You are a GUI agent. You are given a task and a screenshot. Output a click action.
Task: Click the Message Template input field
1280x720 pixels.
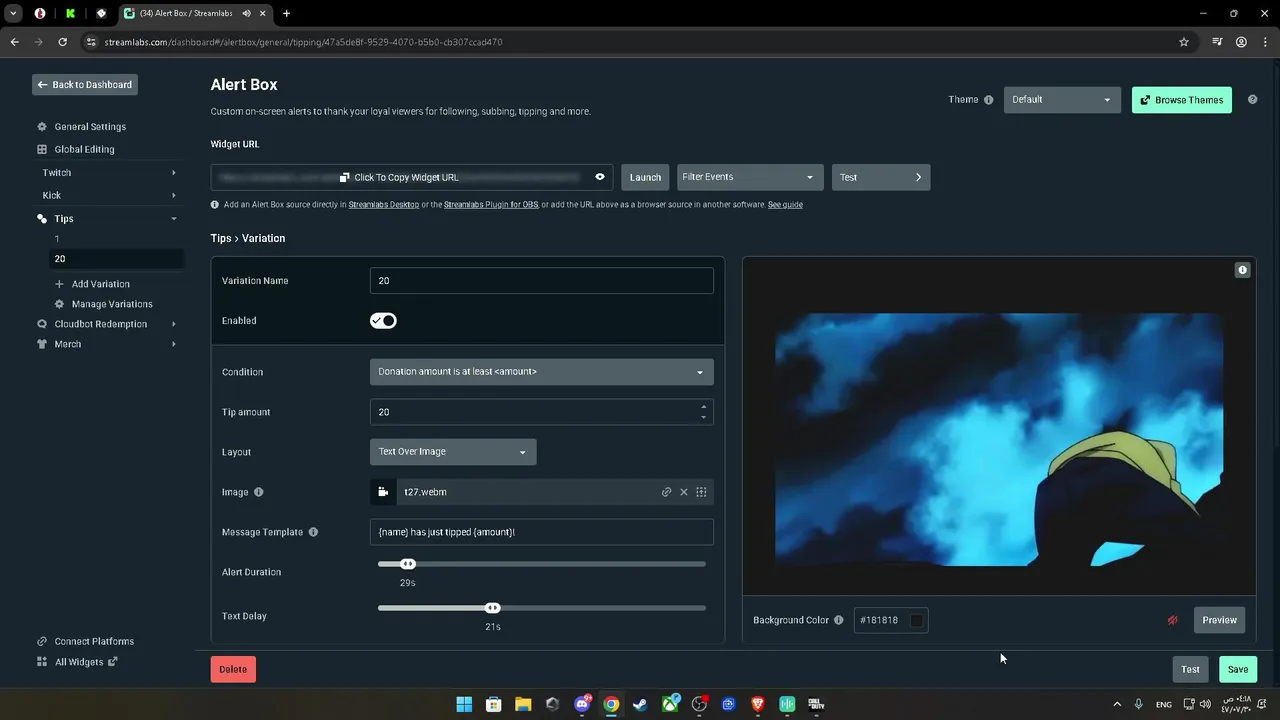point(541,532)
